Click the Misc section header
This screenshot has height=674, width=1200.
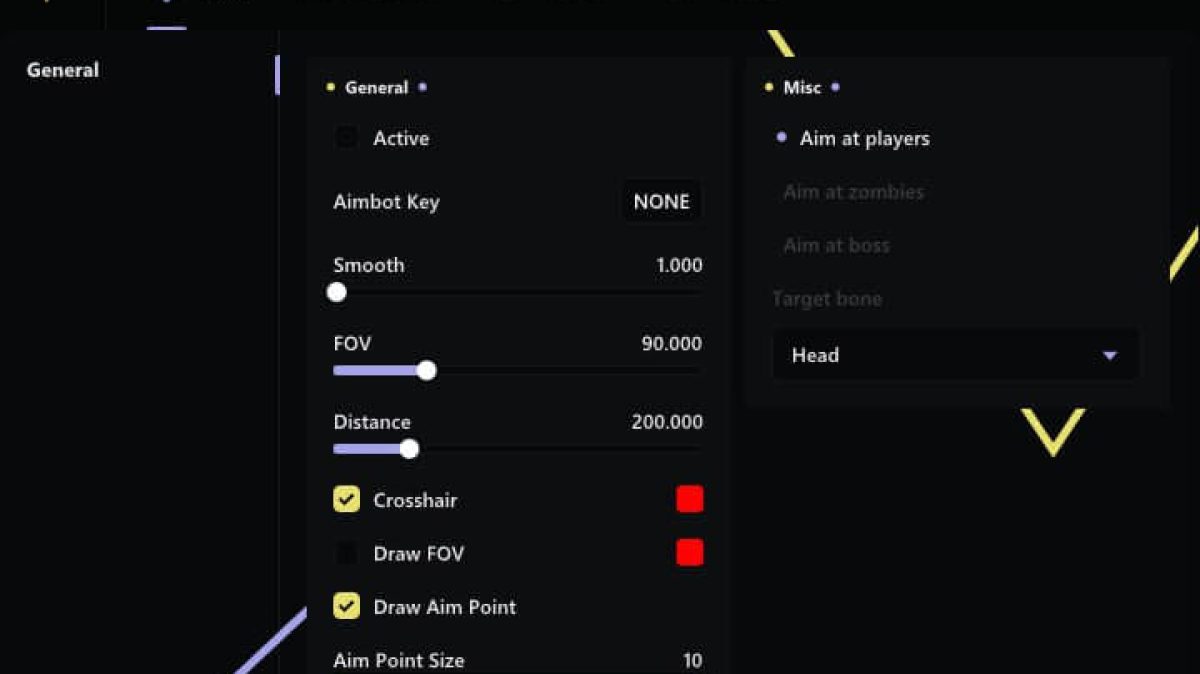click(802, 88)
